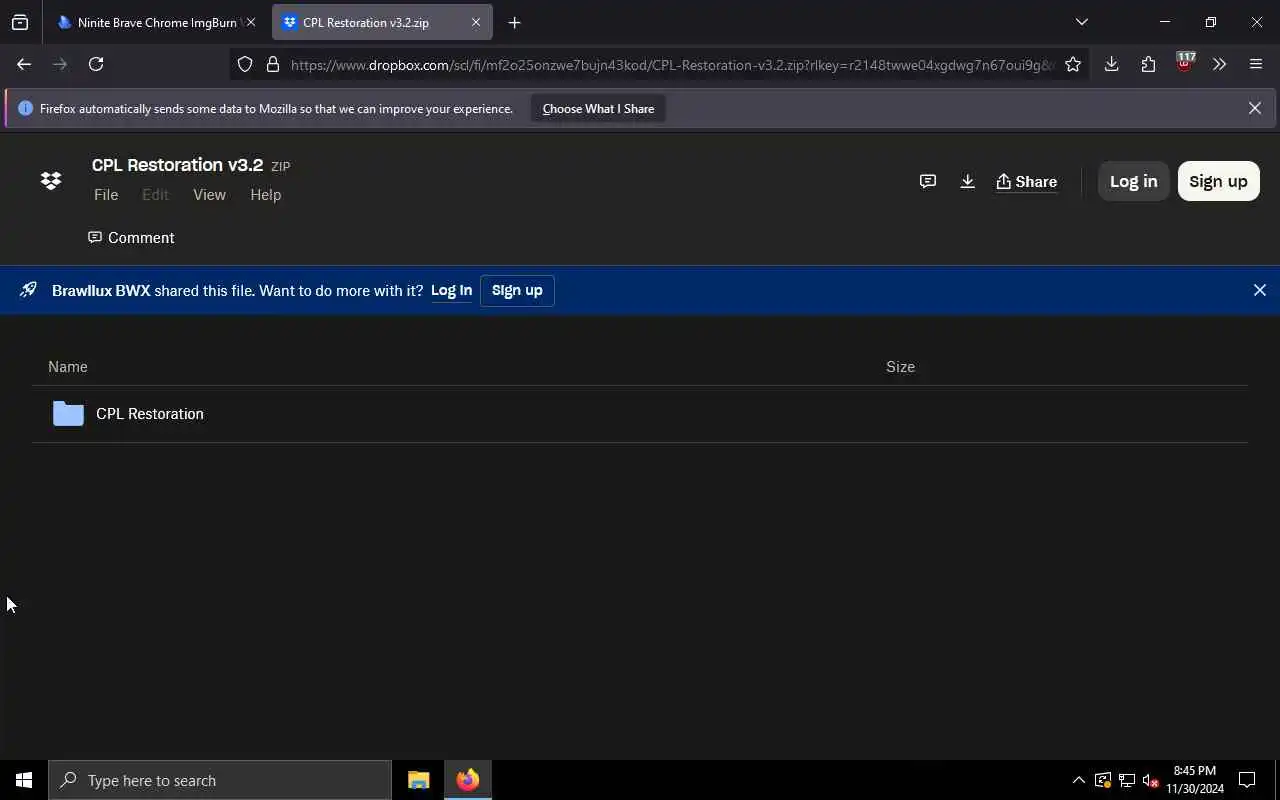This screenshot has width=1280, height=800.
Task: Open Firefox extensions puzzle icon
Action: pos(1148,64)
